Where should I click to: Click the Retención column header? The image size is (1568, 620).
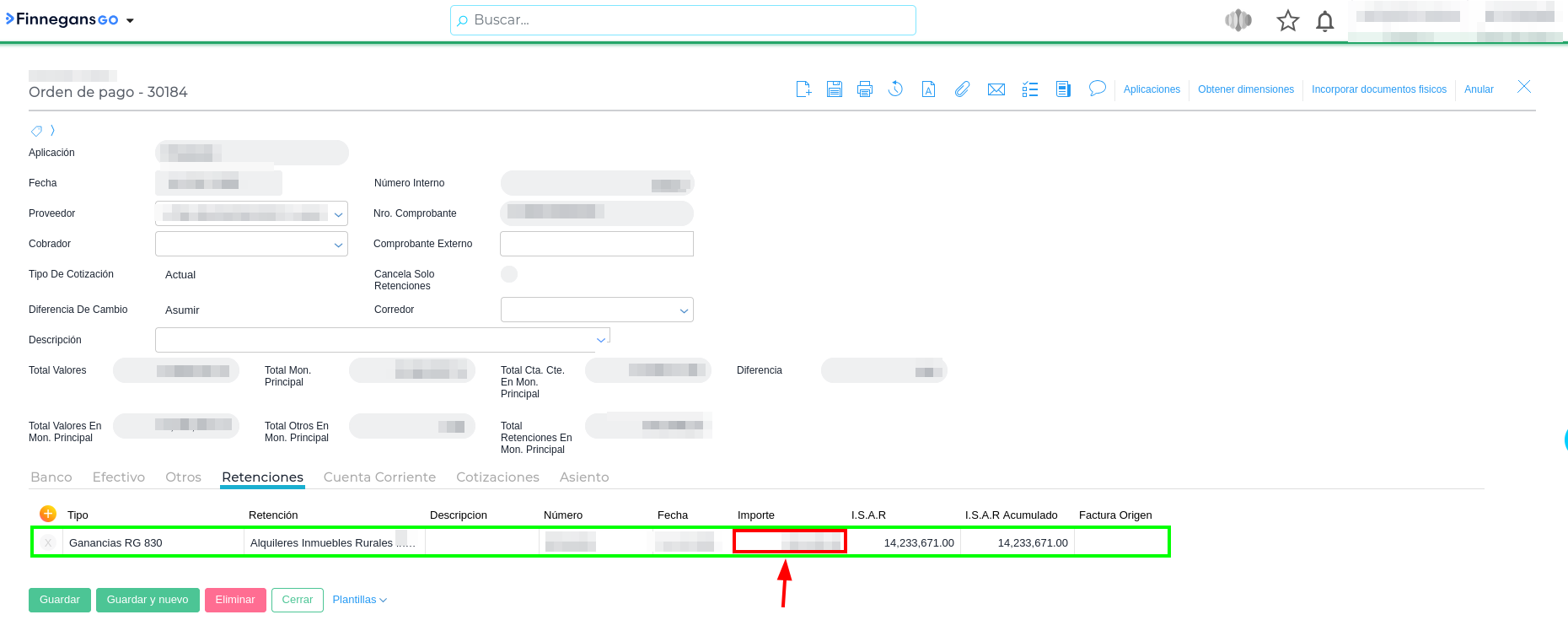(273, 515)
